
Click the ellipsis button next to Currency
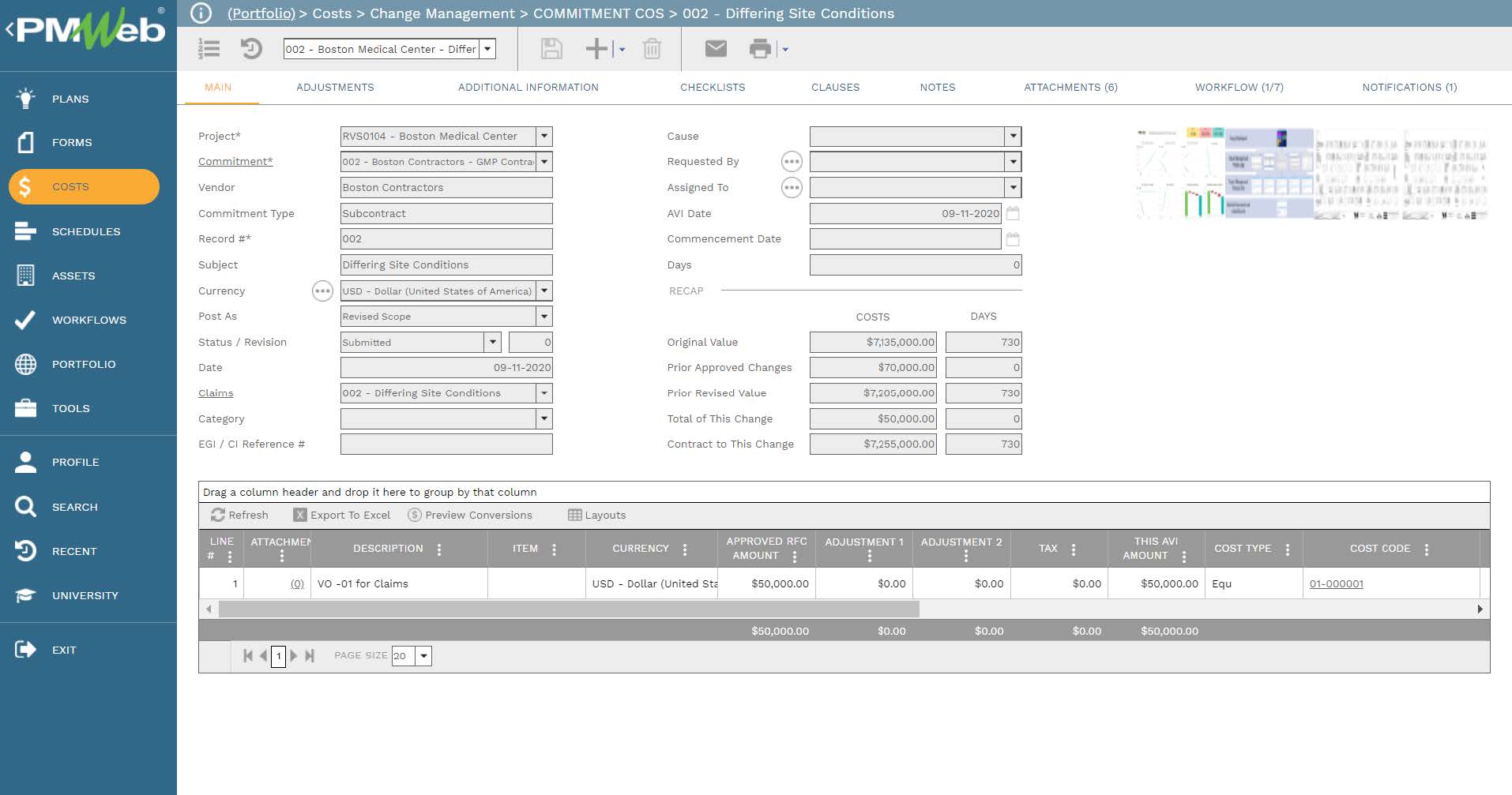322,291
